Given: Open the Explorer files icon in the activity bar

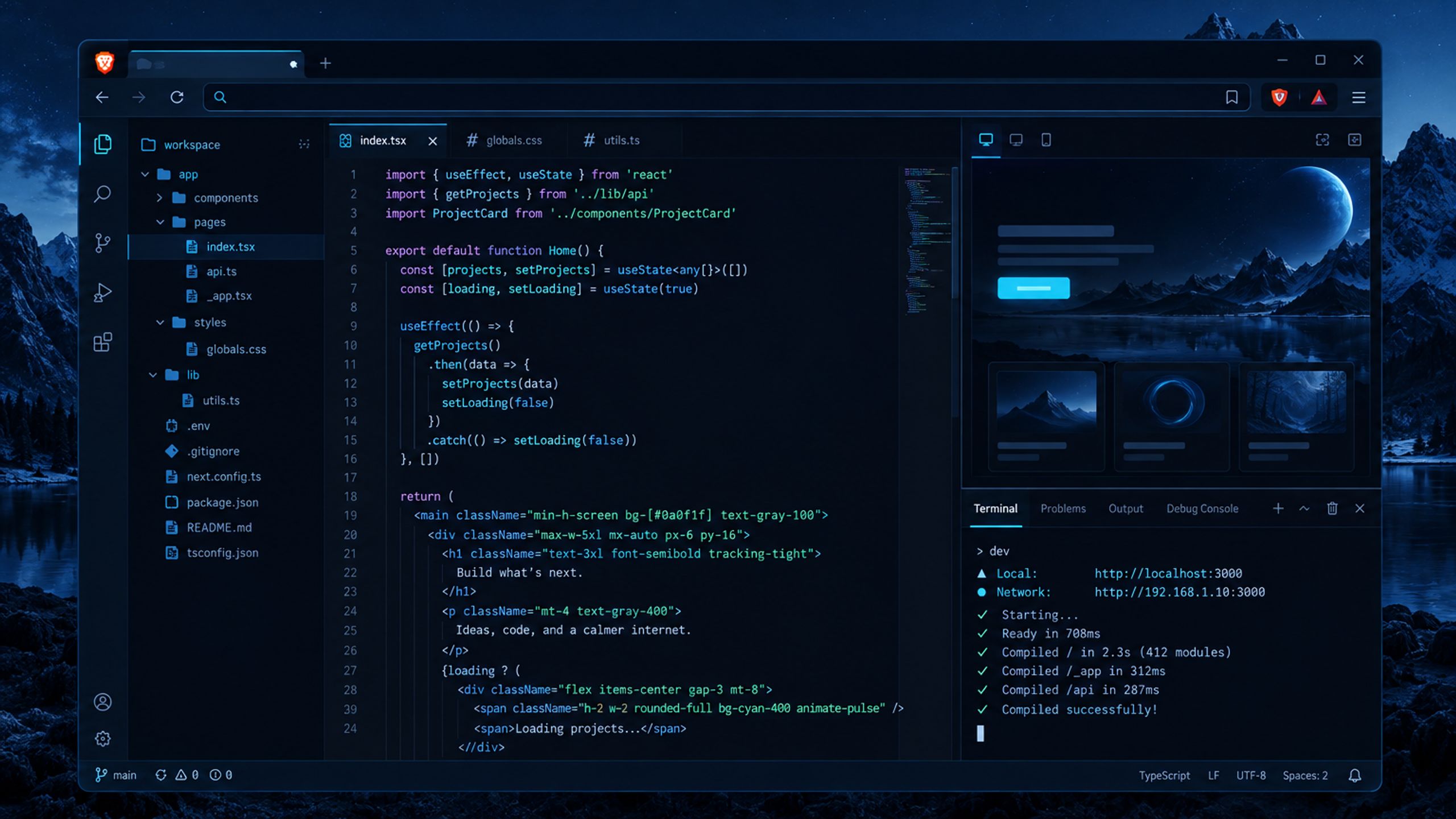Looking at the screenshot, I should point(102,144).
